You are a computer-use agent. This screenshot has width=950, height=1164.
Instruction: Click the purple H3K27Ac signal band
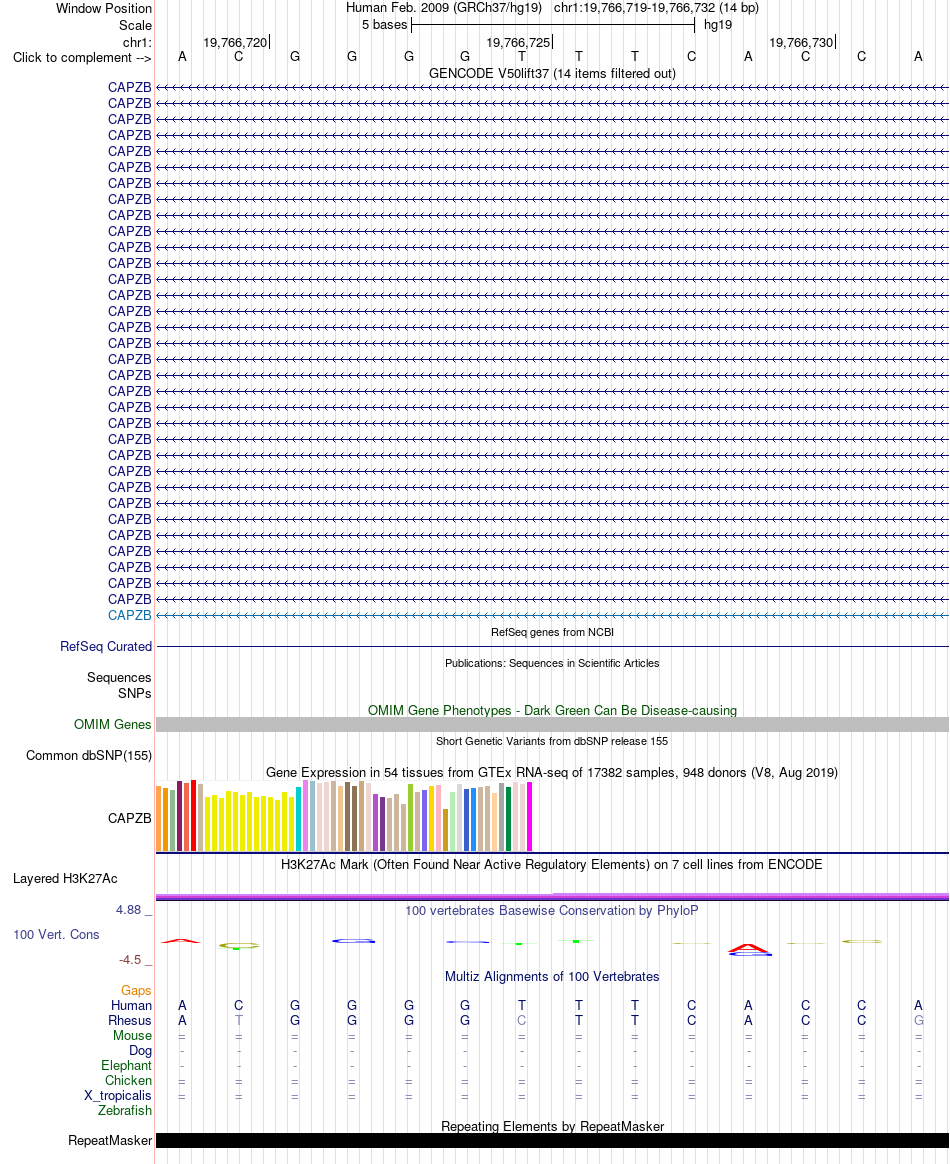(x=552, y=897)
